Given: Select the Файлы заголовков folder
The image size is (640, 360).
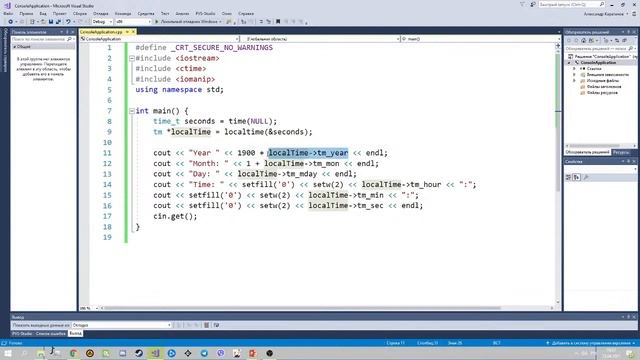Looking at the screenshot, I should [x=600, y=87].
